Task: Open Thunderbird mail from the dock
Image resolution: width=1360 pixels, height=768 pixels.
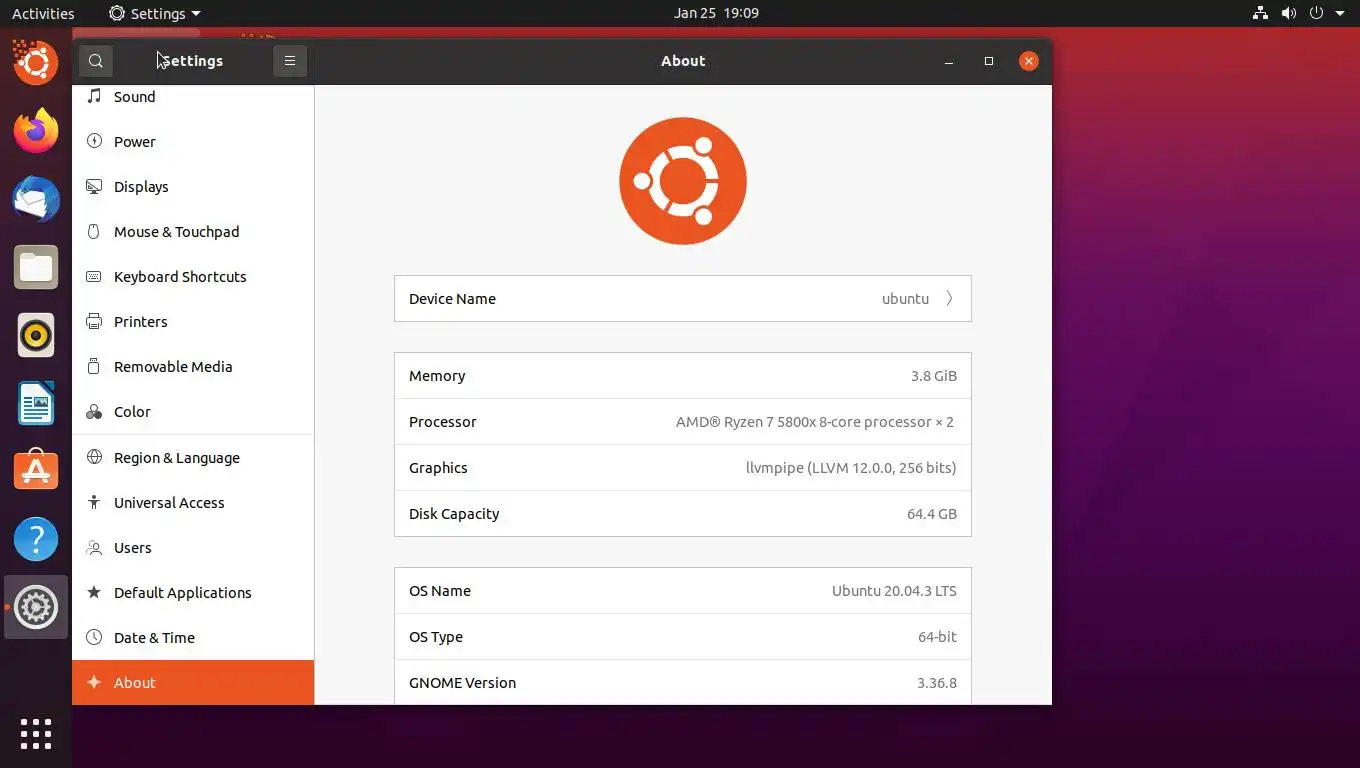Action: point(36,199)
